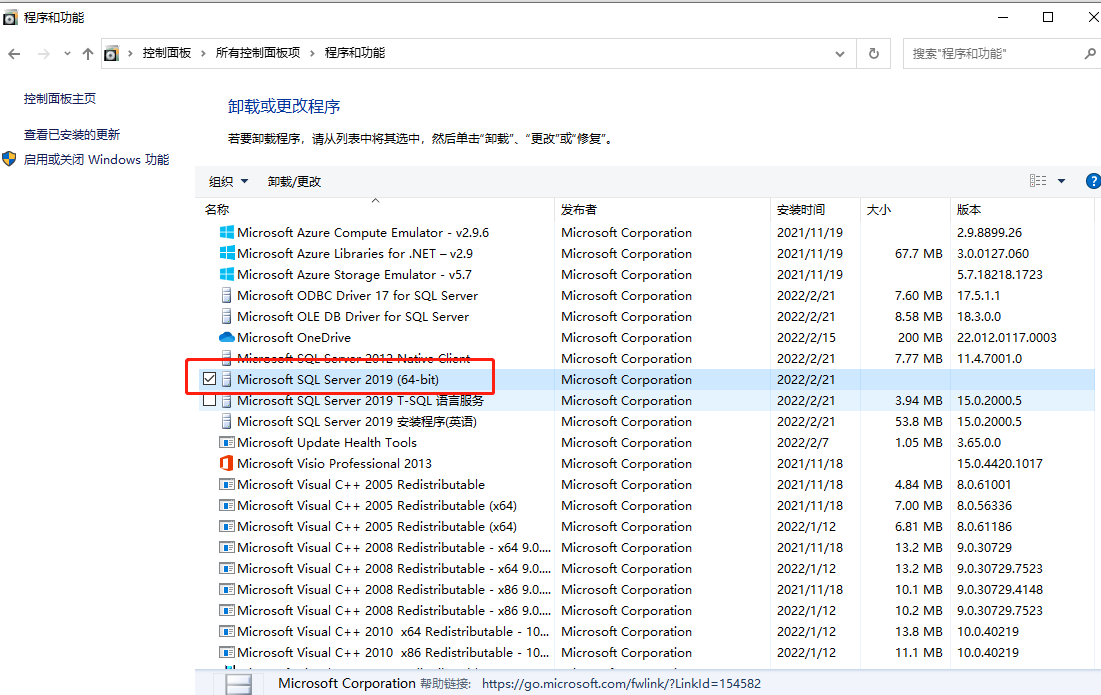Refresh the Programs and Features list
The height and width of the screenshot is (695, 1101).
pyautogui.click(x=873, y=53)
